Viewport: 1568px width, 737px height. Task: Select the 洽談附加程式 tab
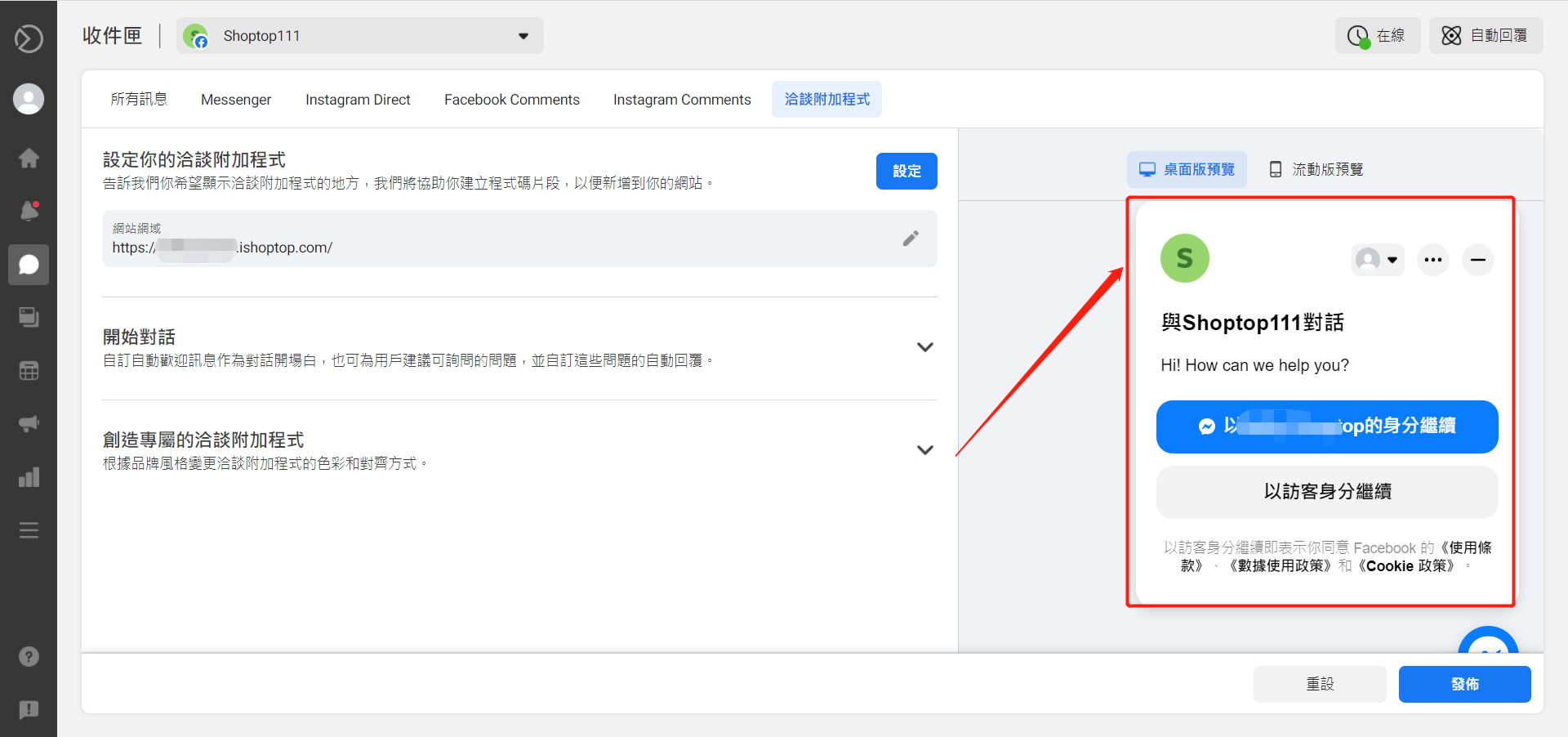[826, 99]
